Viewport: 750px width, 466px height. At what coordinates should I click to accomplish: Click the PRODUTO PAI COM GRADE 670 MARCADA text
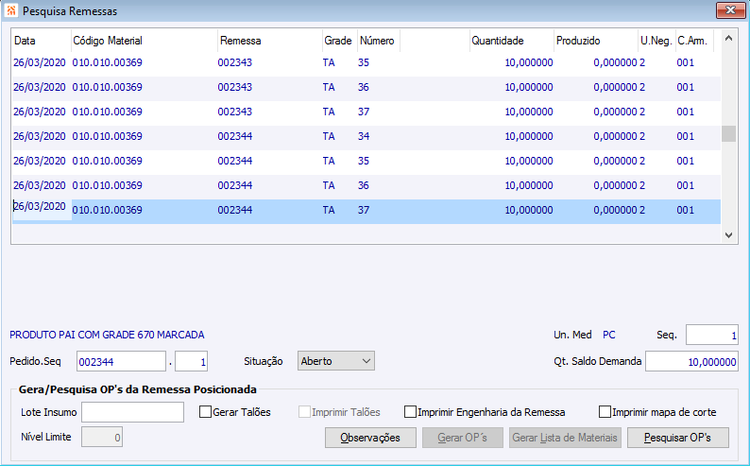107,335
